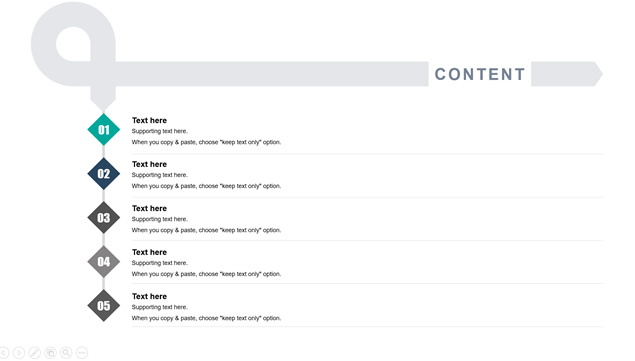Click the 'keep text only' line under item 04
Screen dimensions: 635x361
tap(206, 274)
